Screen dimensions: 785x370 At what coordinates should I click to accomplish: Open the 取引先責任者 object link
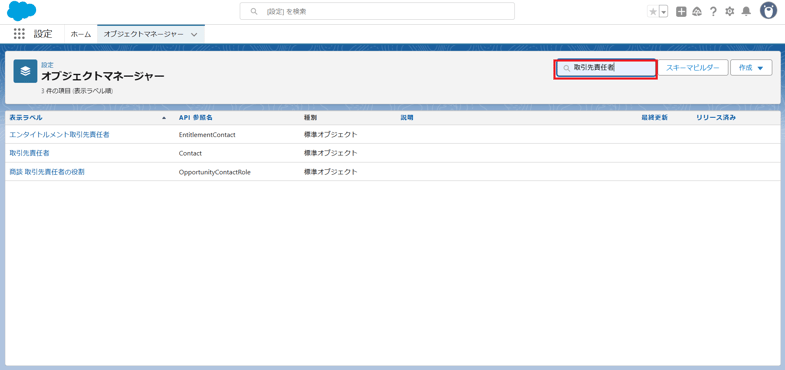(30, 153)
